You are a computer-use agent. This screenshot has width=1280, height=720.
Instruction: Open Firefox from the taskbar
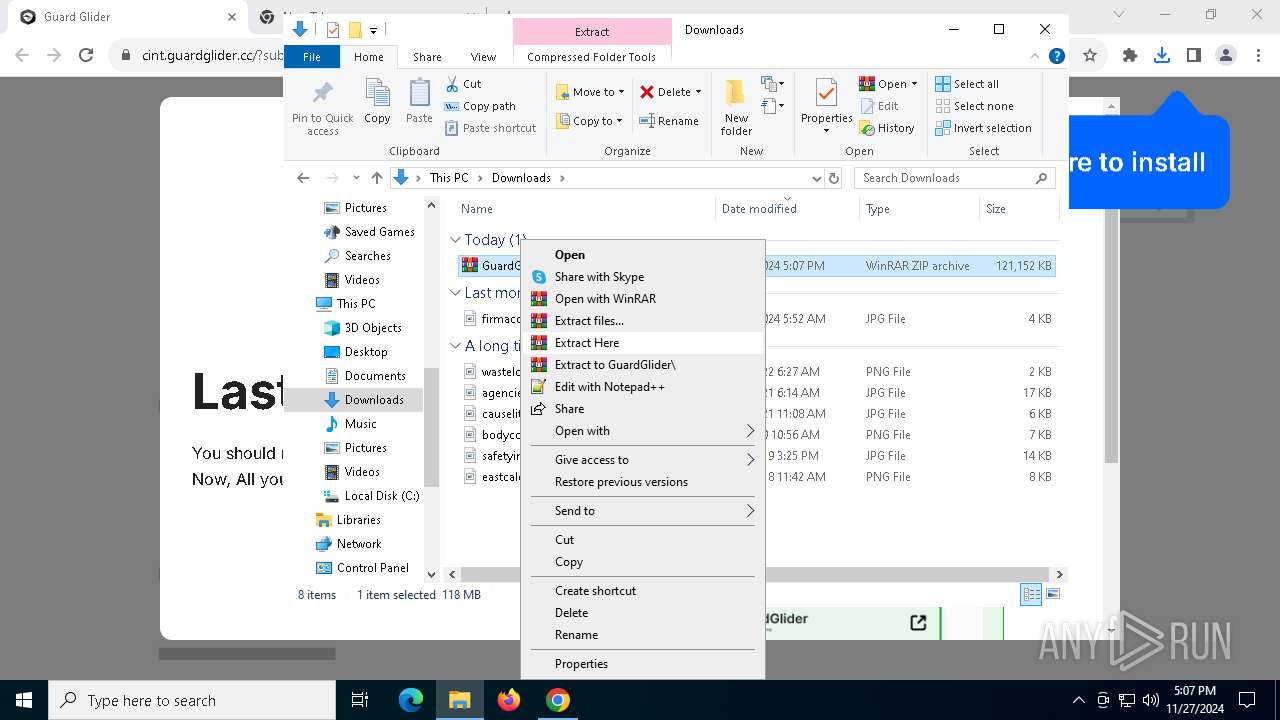coord(509,700)
